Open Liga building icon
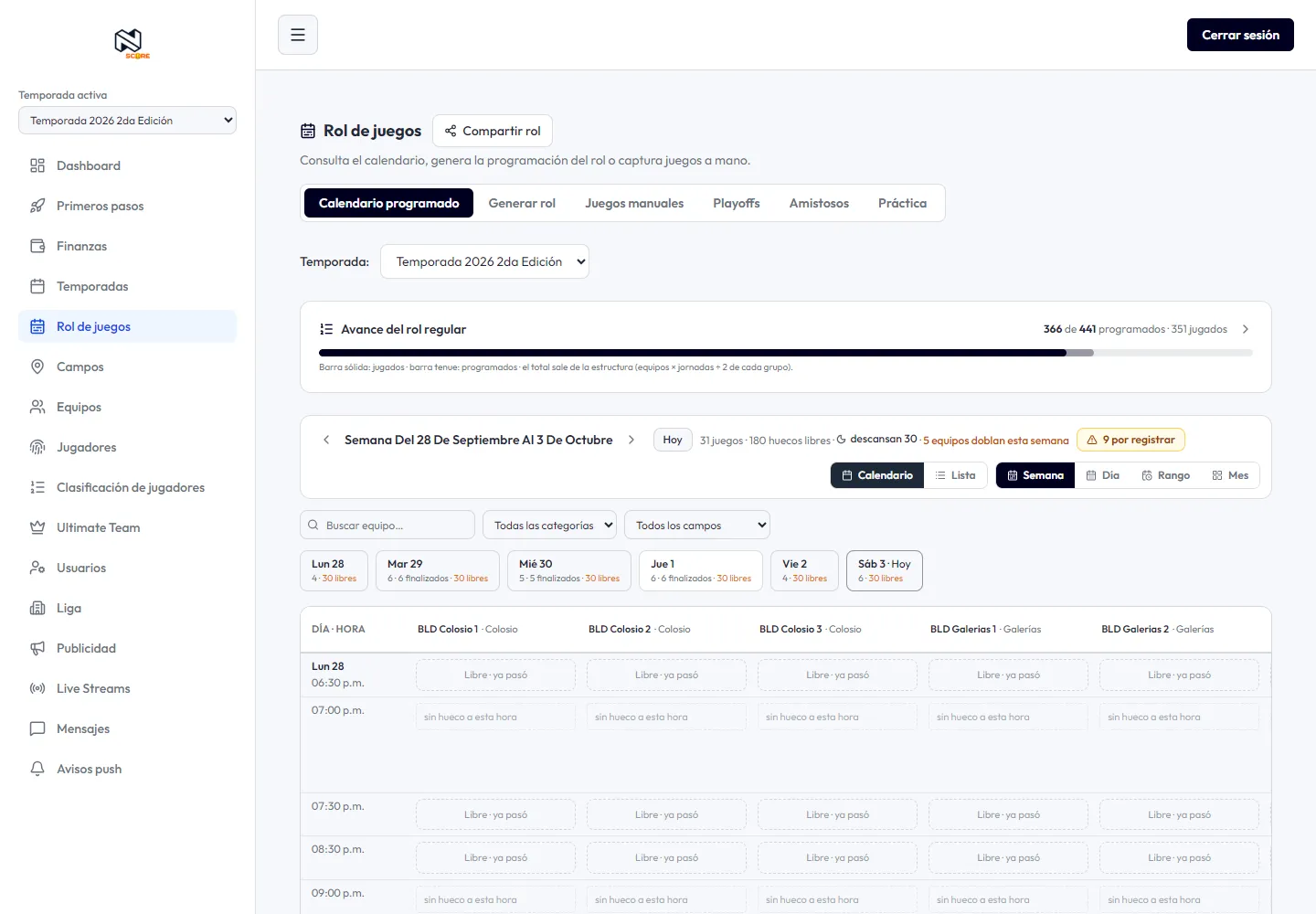 tap(37, 608)
